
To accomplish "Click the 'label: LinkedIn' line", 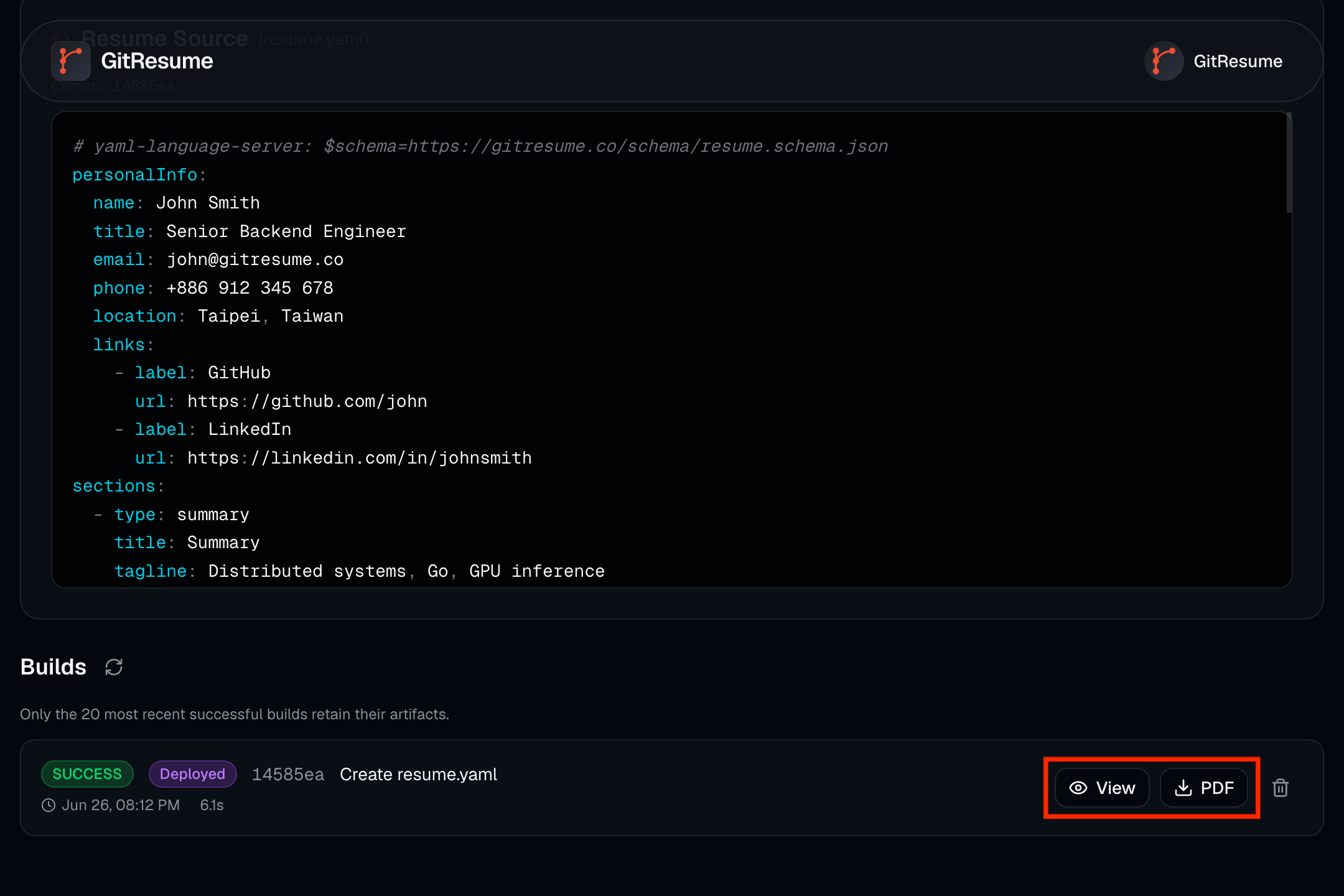I will (x=213, y=429).
